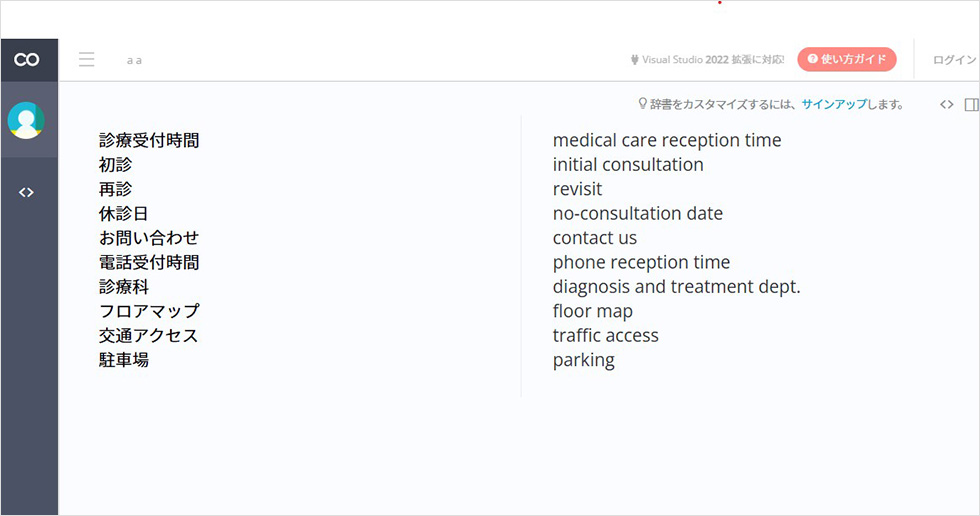Toggle the split panel layout icon
The image size is (980, 516).
[x=972, y=104]
